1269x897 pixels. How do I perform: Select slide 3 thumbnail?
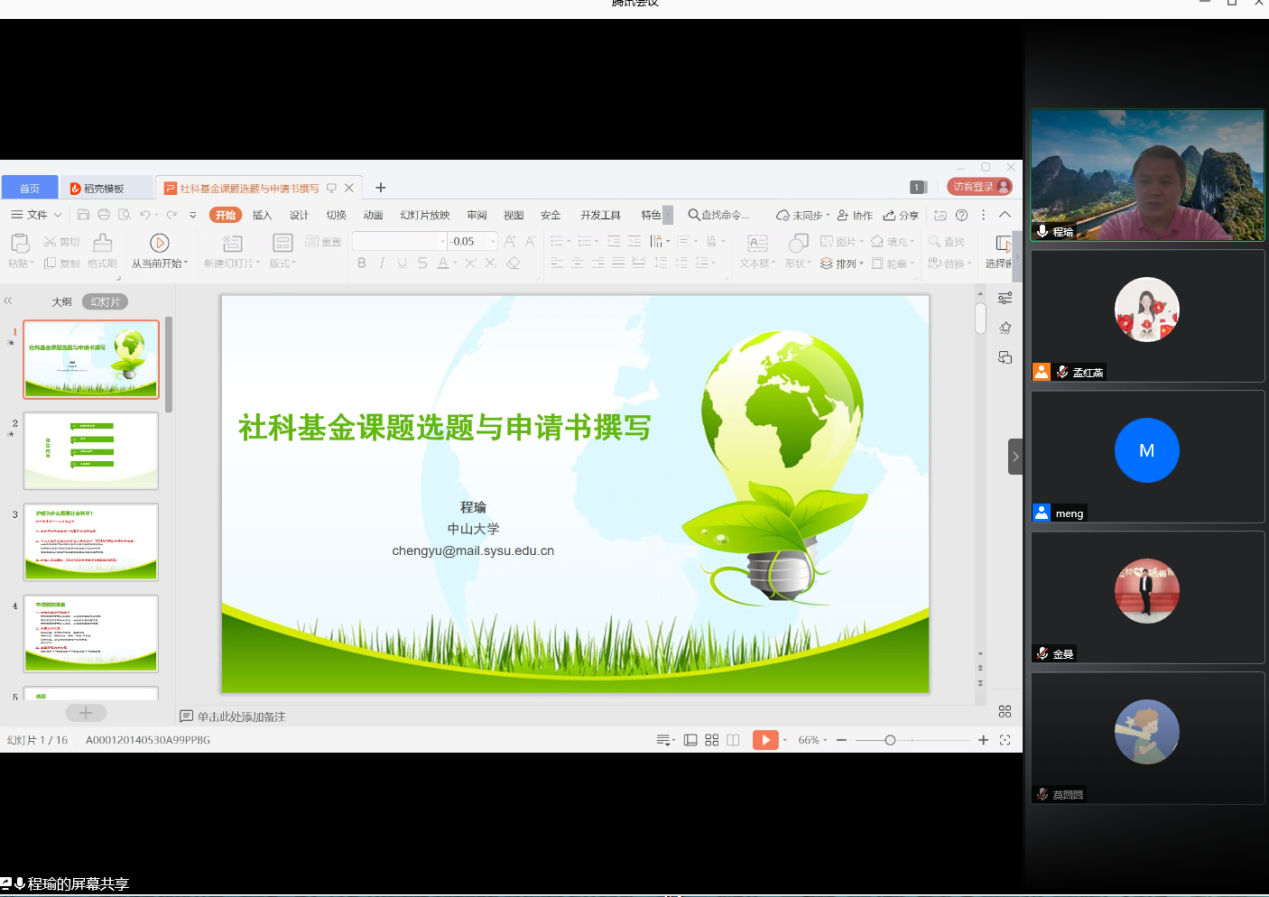pyautogui.click(x=91, y=542)
